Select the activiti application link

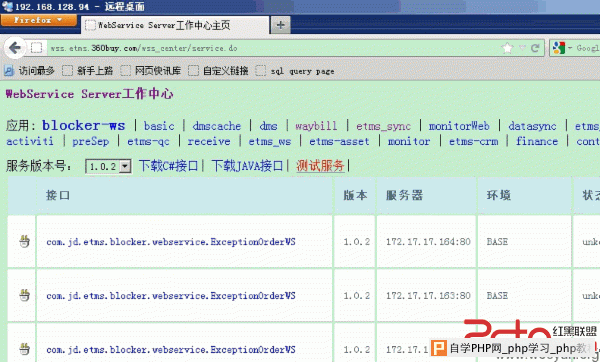point(30,141)
